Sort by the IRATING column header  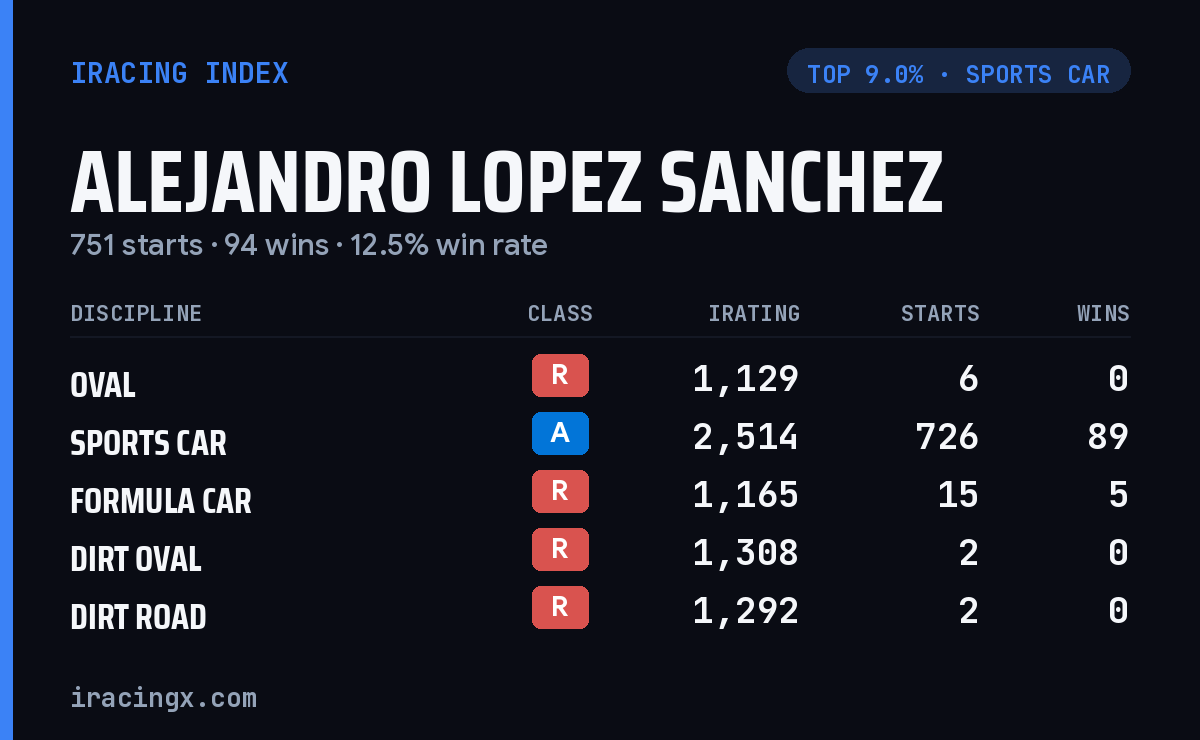(x=754, y=314)
